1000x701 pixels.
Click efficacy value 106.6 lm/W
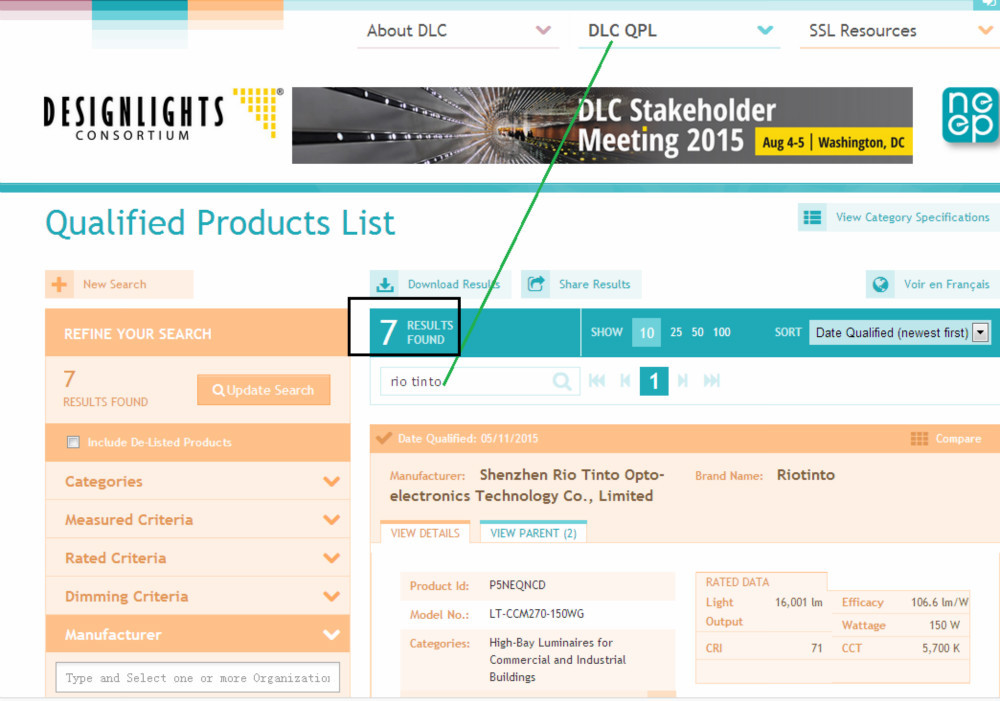coord(939,603)
